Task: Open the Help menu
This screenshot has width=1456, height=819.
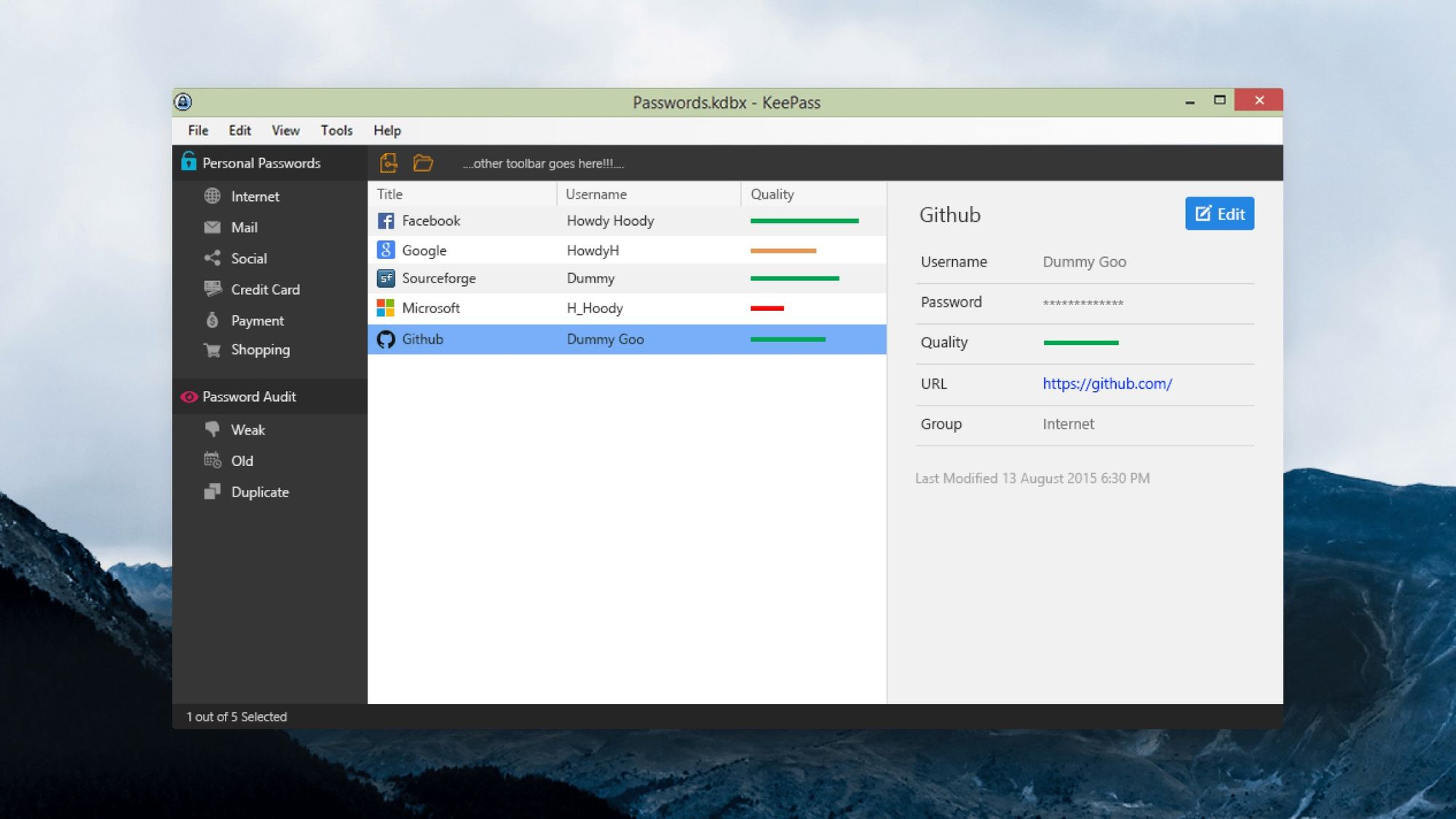Action: point(387,130)
